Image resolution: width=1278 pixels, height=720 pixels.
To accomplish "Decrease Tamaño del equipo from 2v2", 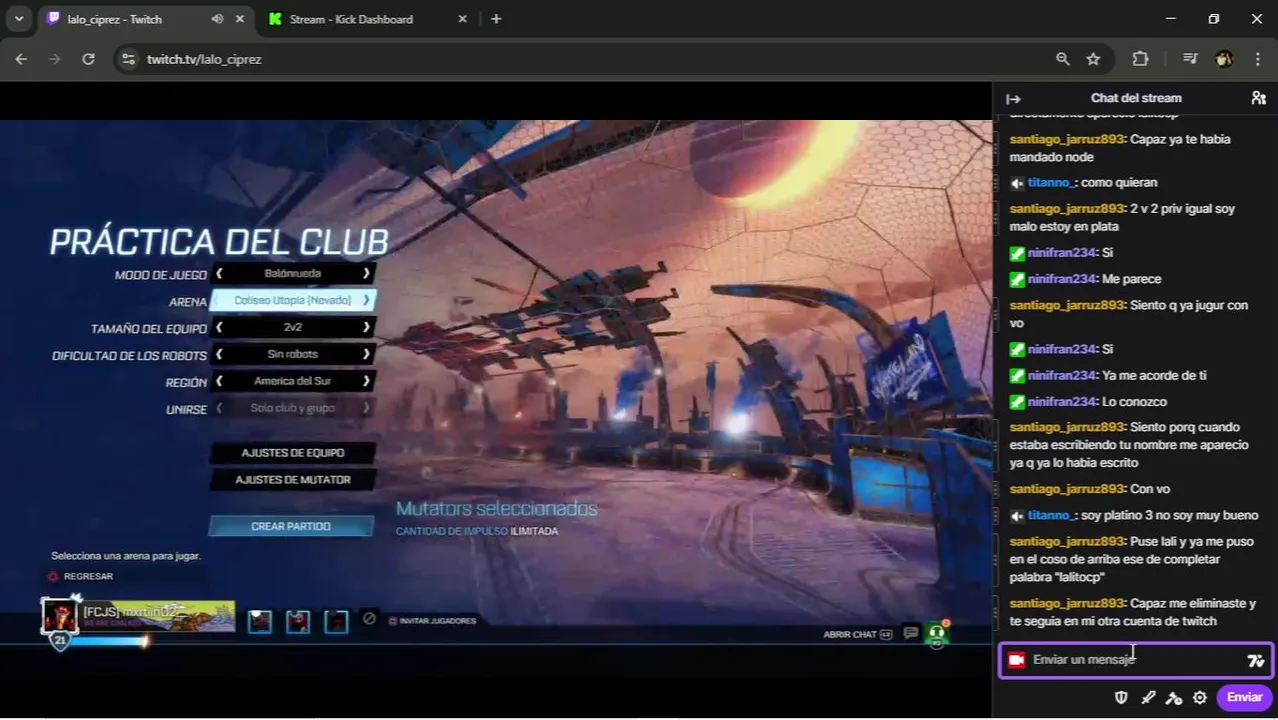I will [220, 327].
